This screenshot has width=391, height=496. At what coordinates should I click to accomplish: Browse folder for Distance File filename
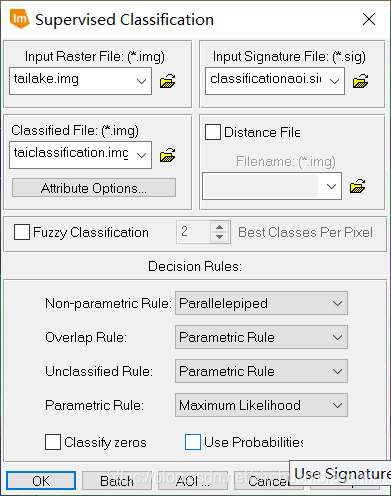click(x=358, y=186)
